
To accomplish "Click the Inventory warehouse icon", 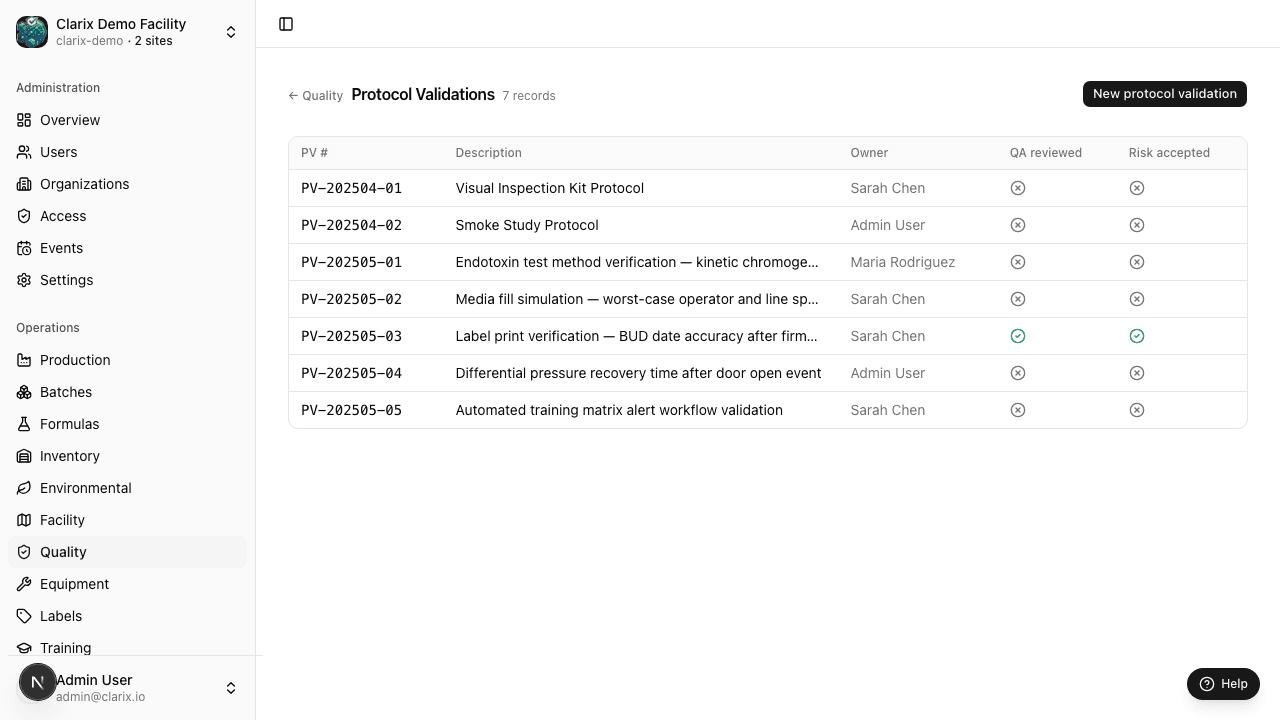I will 24,456.
